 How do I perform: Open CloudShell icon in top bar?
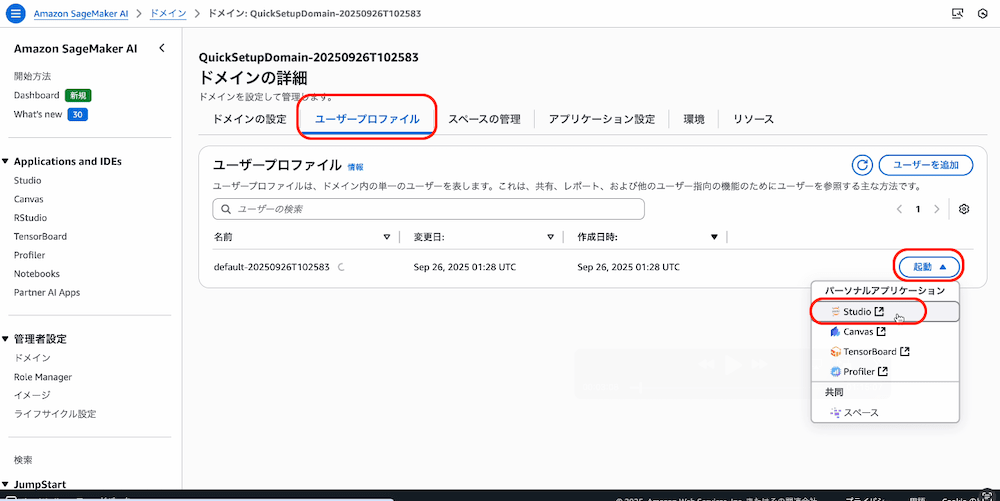coord(957,13)
